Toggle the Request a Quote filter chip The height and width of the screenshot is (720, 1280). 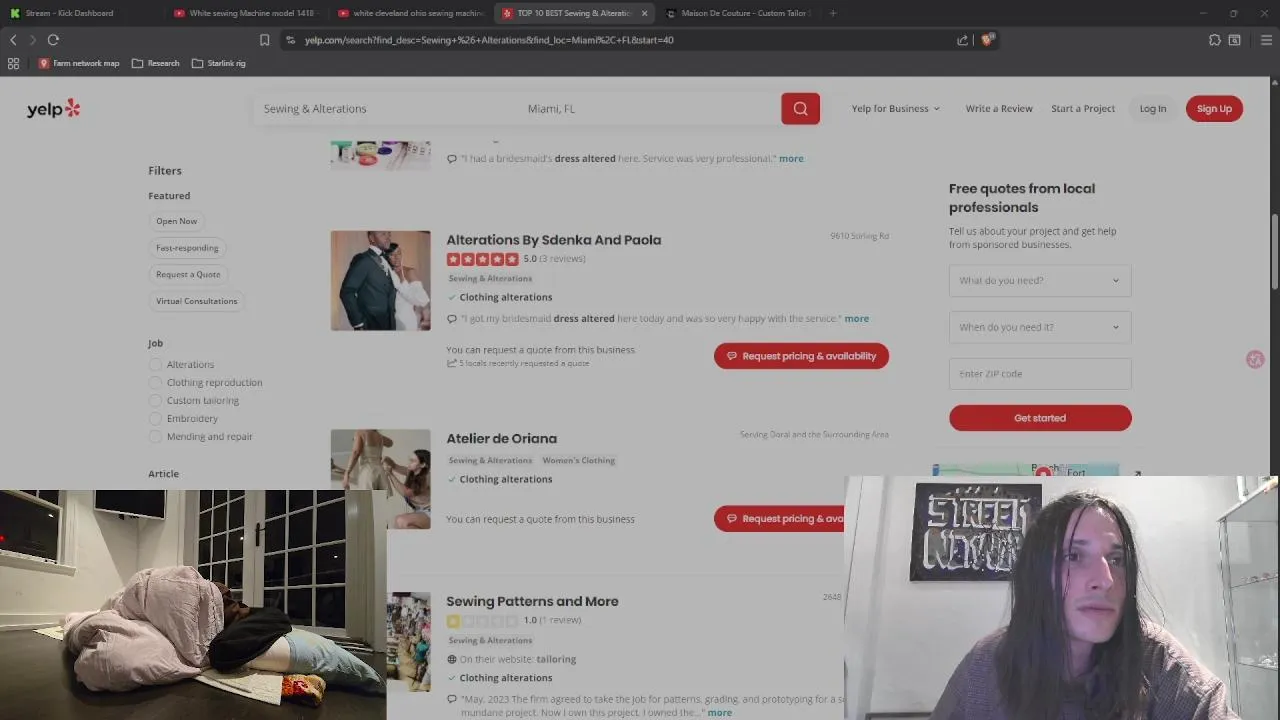coord(188,274)
